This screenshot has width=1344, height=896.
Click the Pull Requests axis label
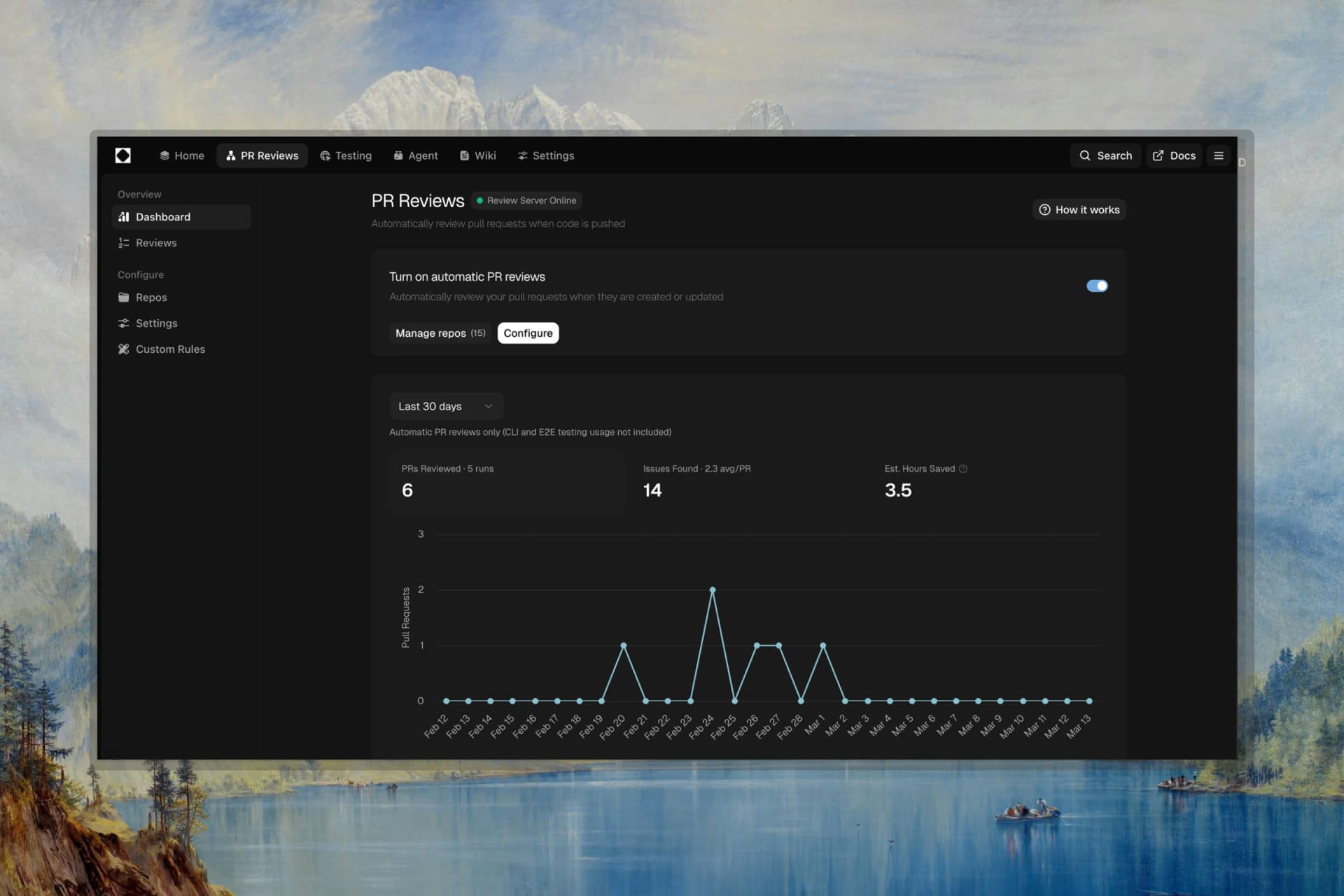(x=405, y=617)
